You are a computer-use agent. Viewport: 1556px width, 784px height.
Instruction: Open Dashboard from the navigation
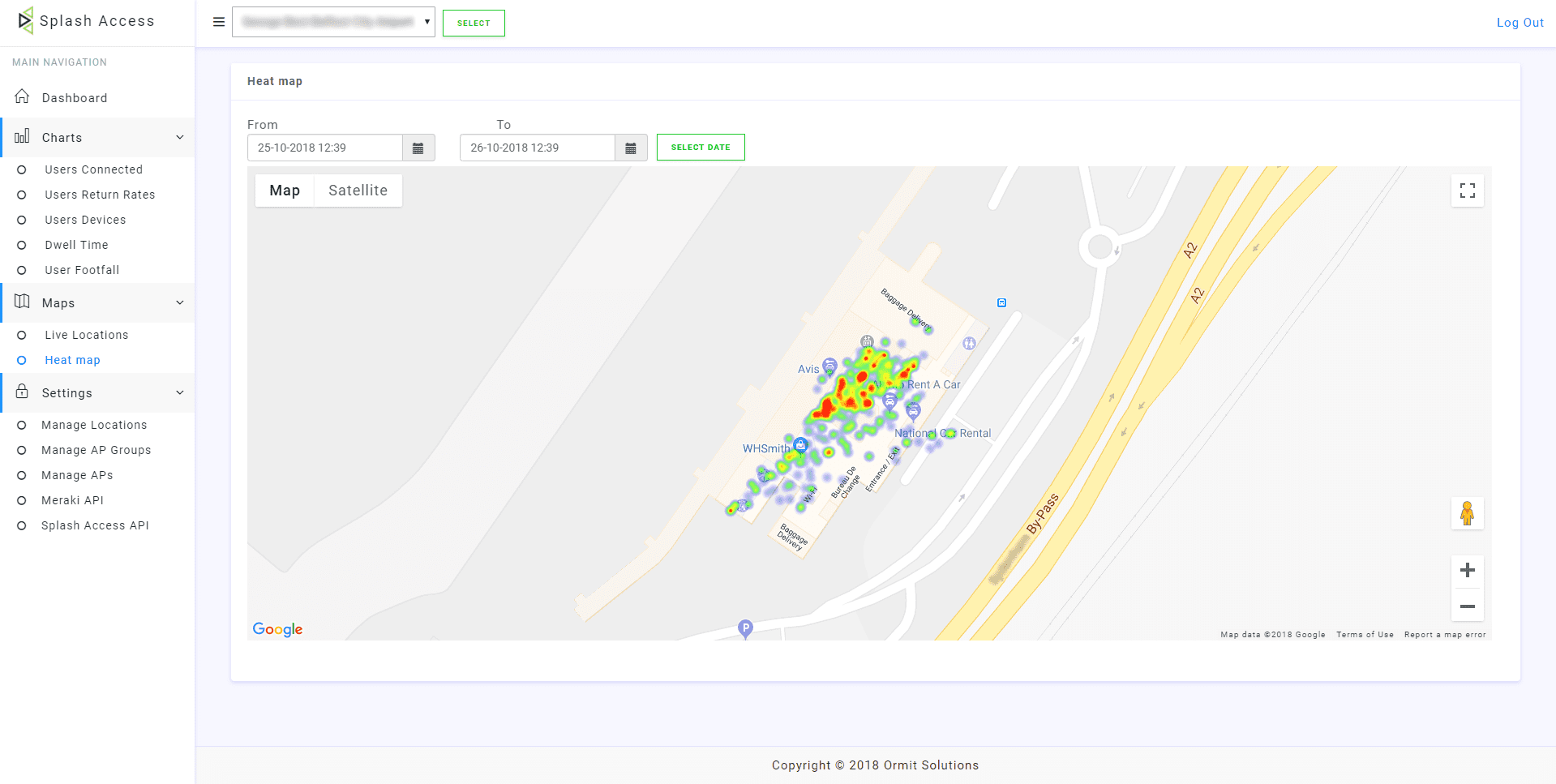75,98
